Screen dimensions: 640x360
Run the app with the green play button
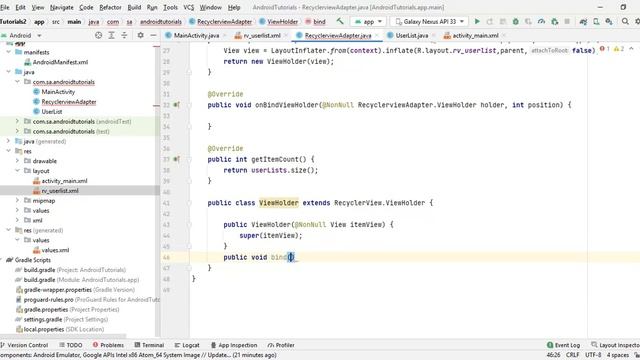pos(477,21)
